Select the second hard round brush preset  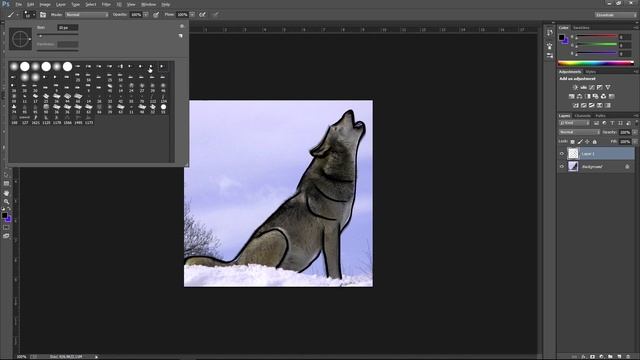(46, 66)
